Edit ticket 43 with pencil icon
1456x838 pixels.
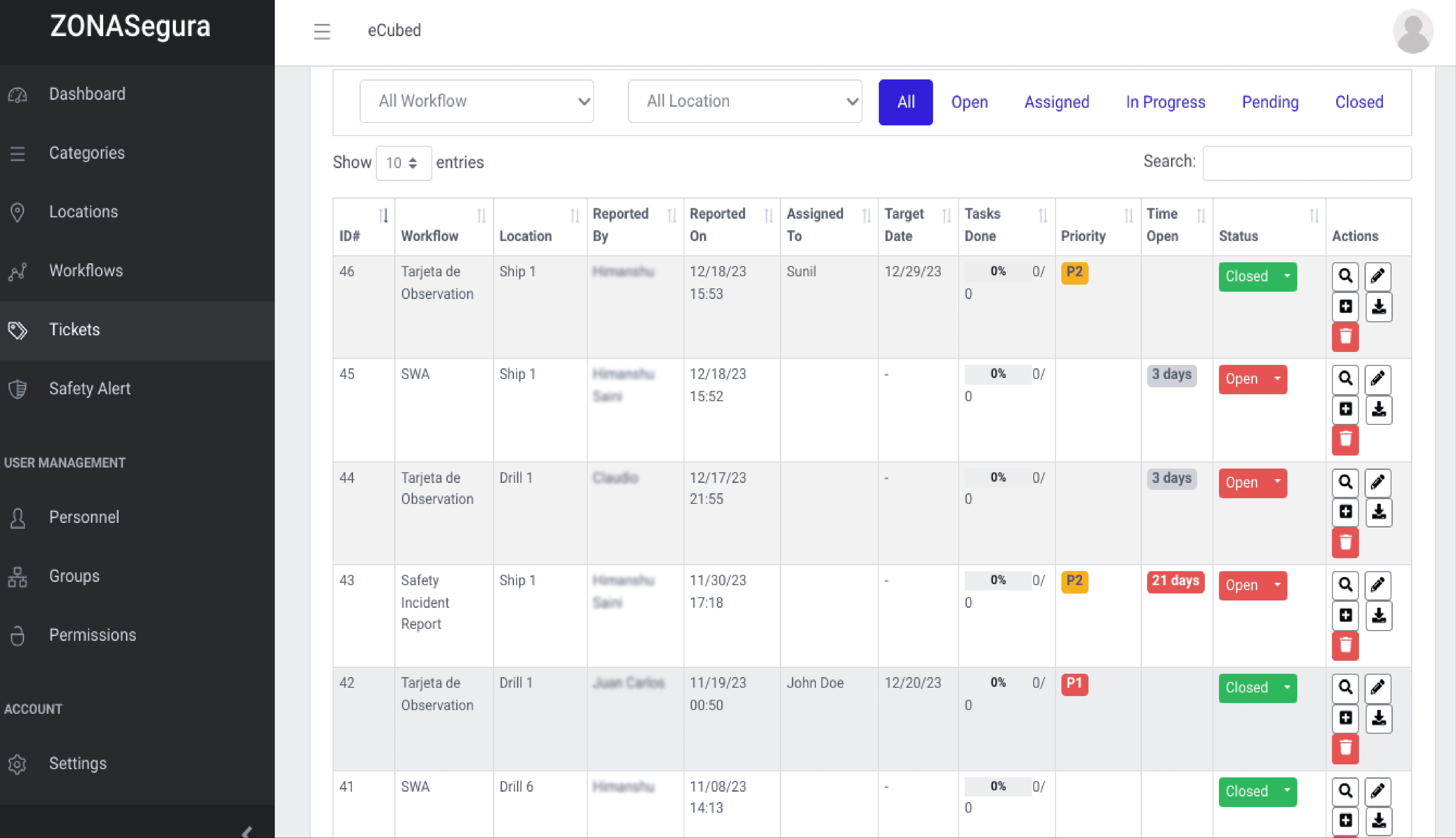(1378, 585)
